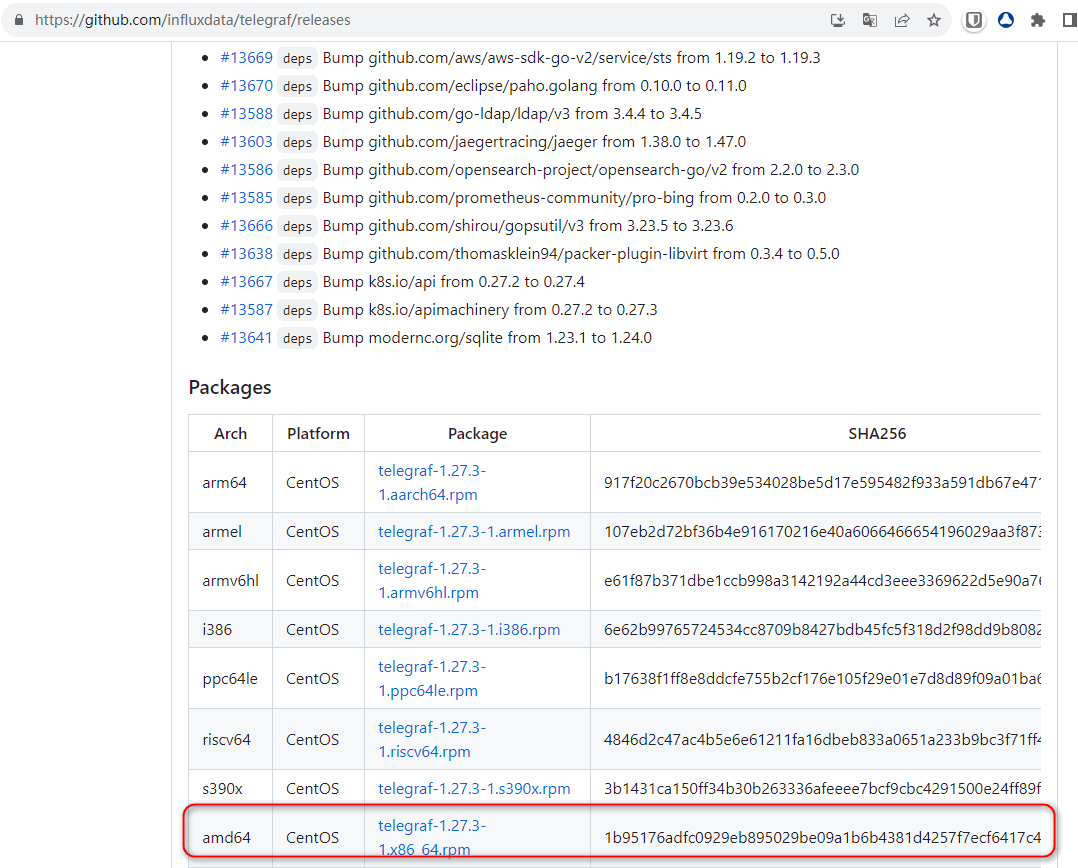1078x868 pixels.
Task: Click the Packages section heading
Action: [230, 388]
